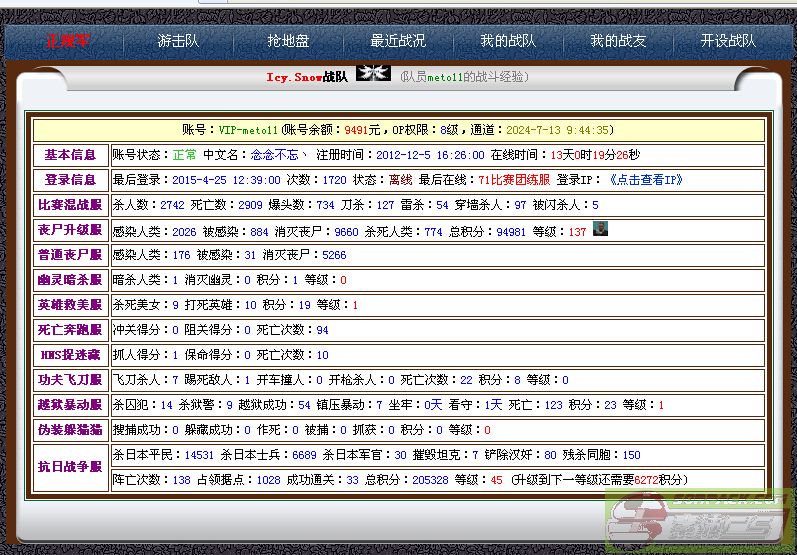Select the 我的战队 menu item
Viewport: 797px width, 555px height.
[x=508, y=41]
